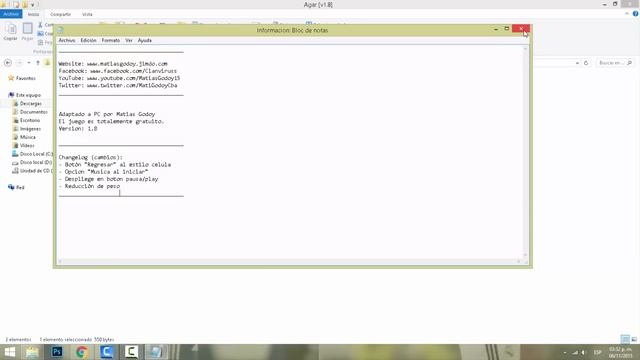Click the blue Camtasia taskbar icon

coord(107,352)
